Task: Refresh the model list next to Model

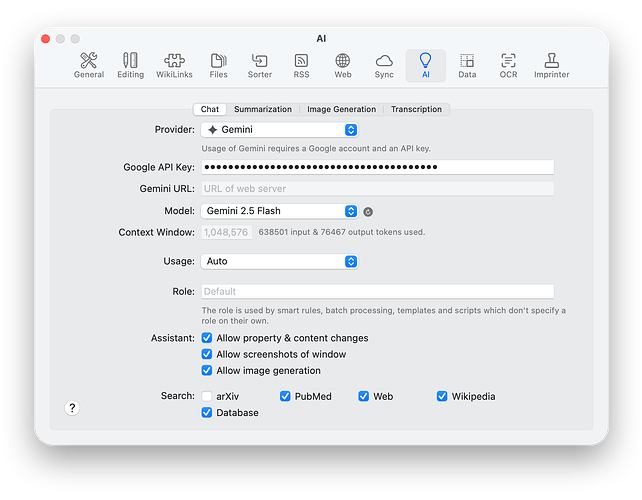Action: click(368, 211)
